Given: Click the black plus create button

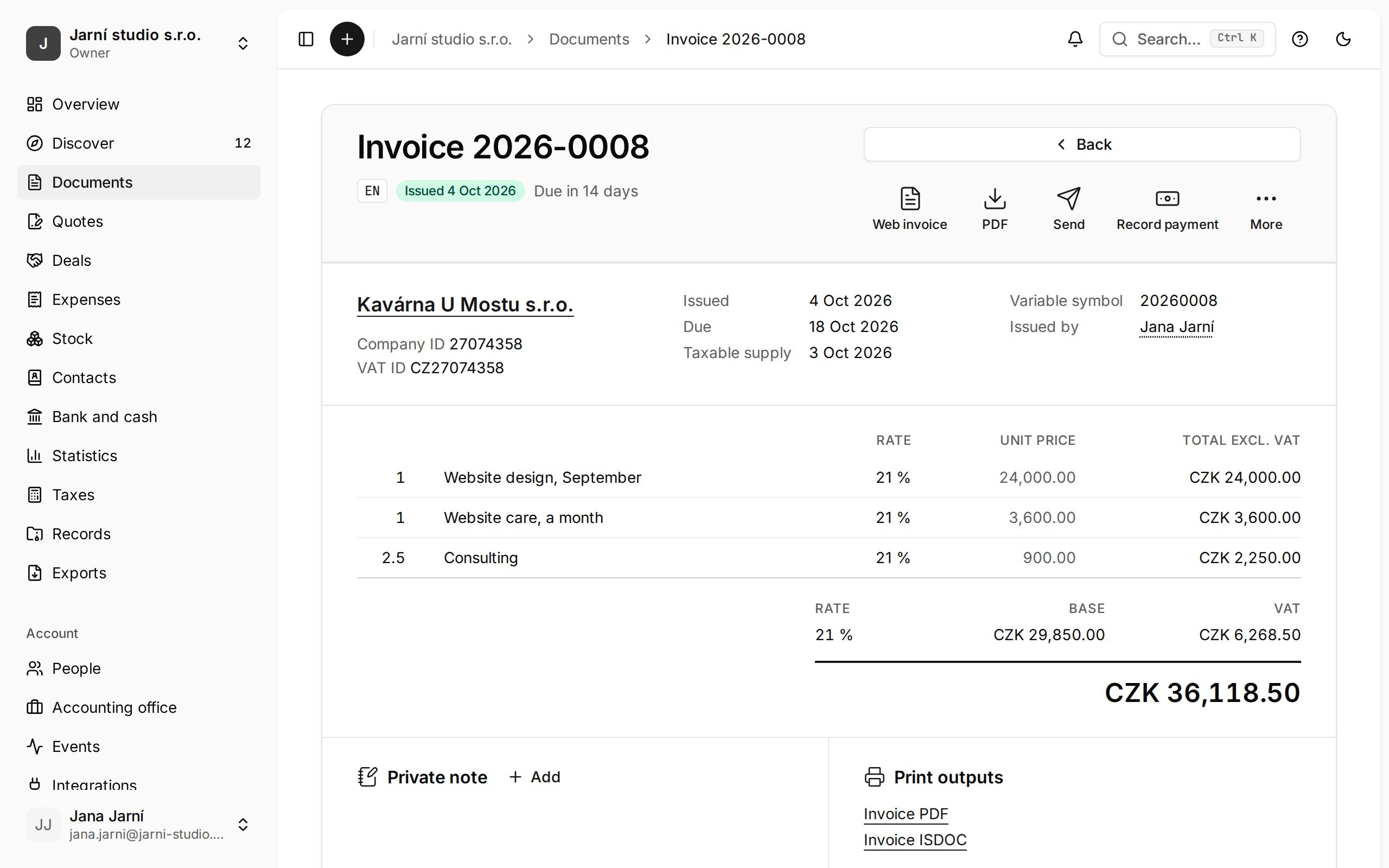Looking at the screenshot, I should pos(347,39).
